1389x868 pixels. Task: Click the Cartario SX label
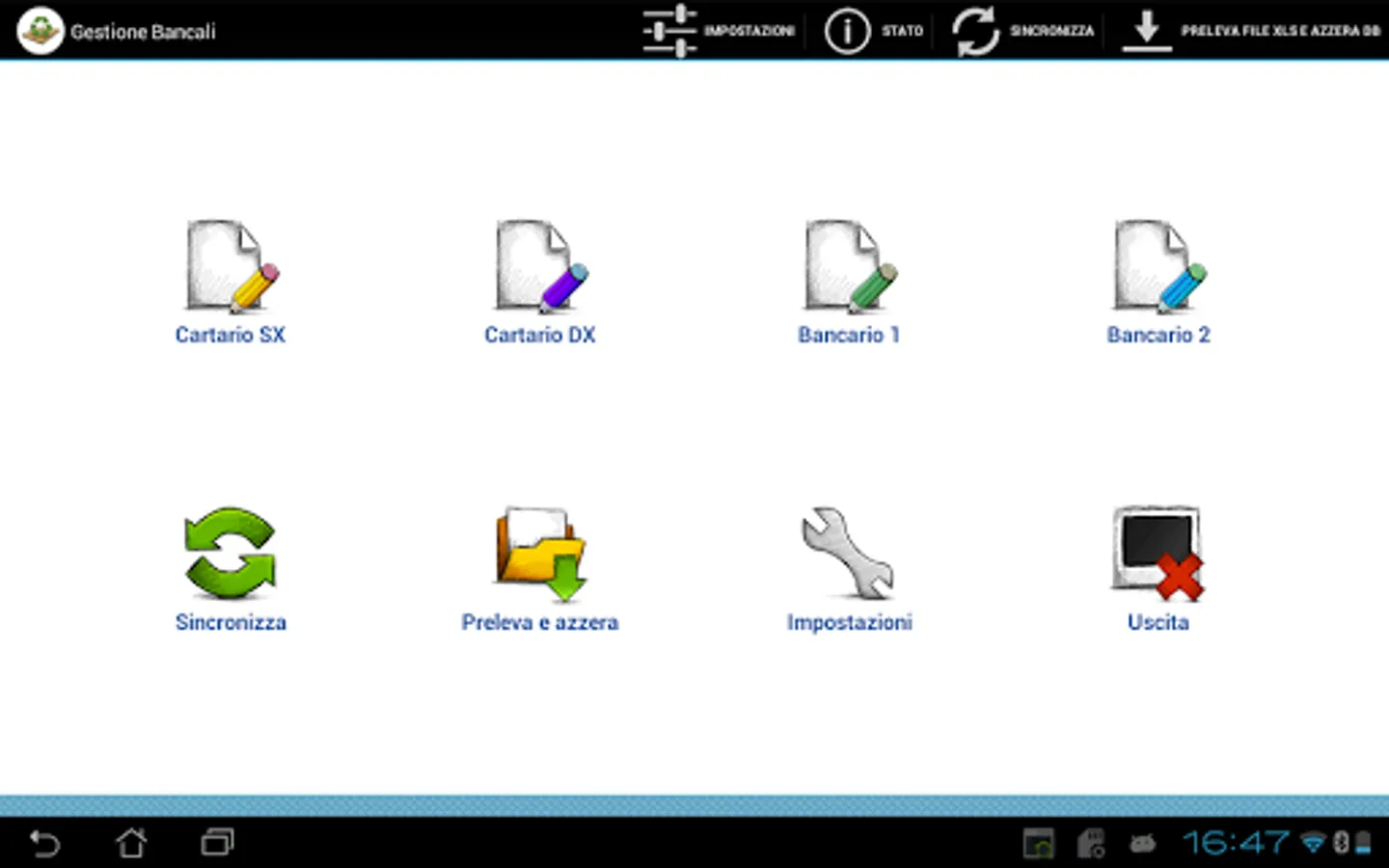coord(231,335)
